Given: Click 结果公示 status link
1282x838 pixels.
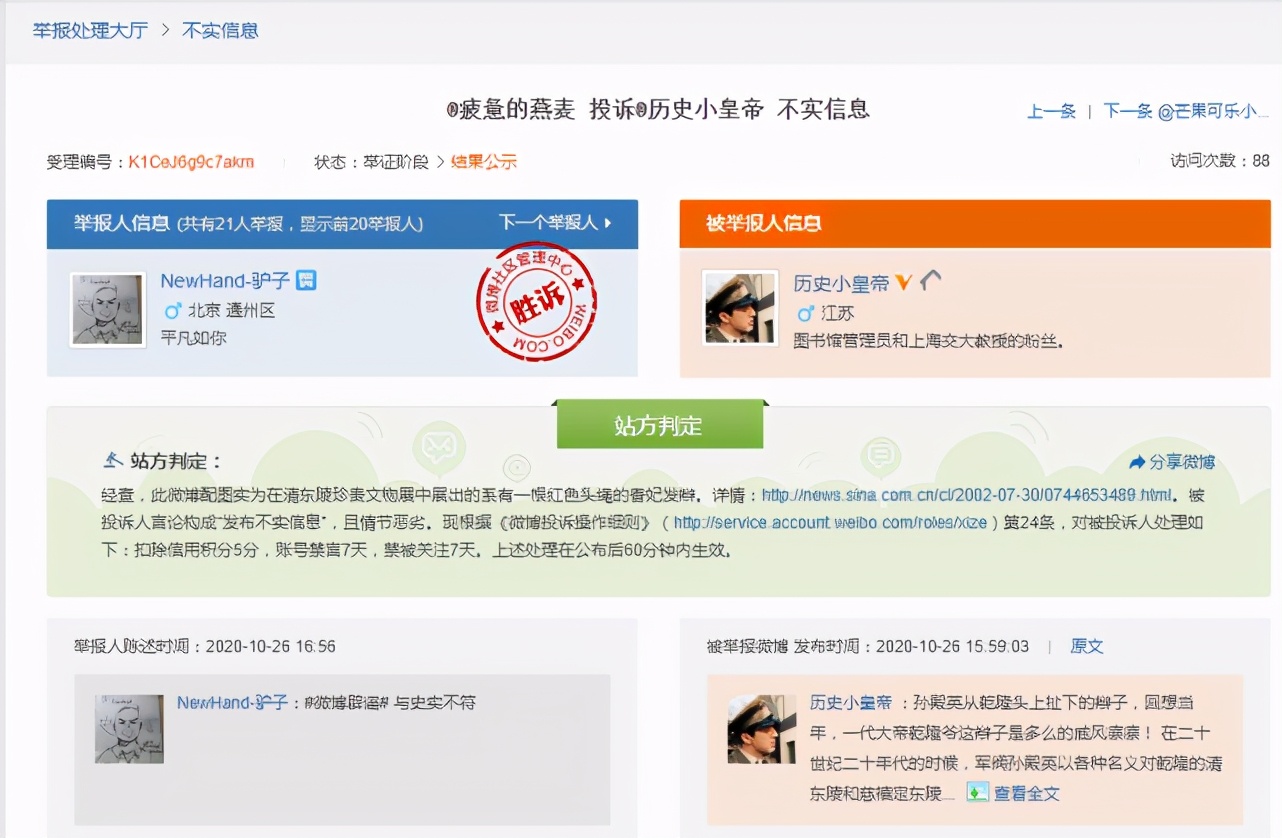Looking at the screenshot, I should tap(484, 162).
